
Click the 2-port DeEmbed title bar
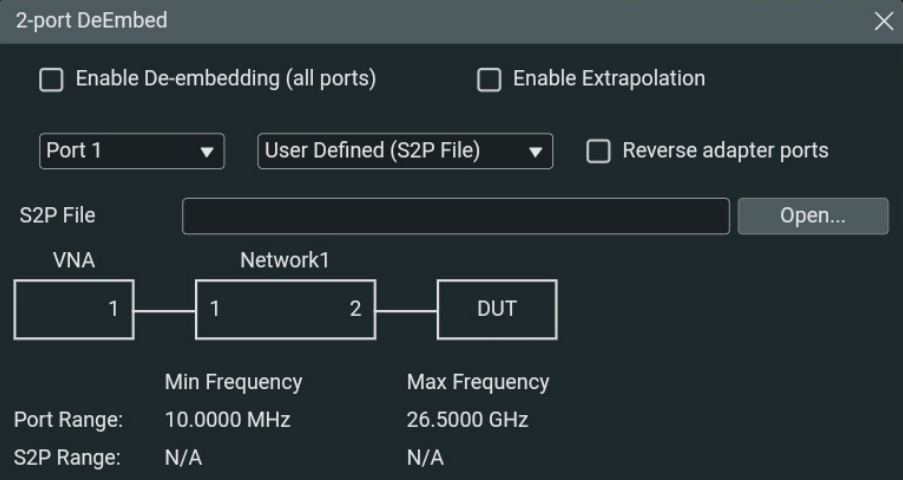[400, 21]
